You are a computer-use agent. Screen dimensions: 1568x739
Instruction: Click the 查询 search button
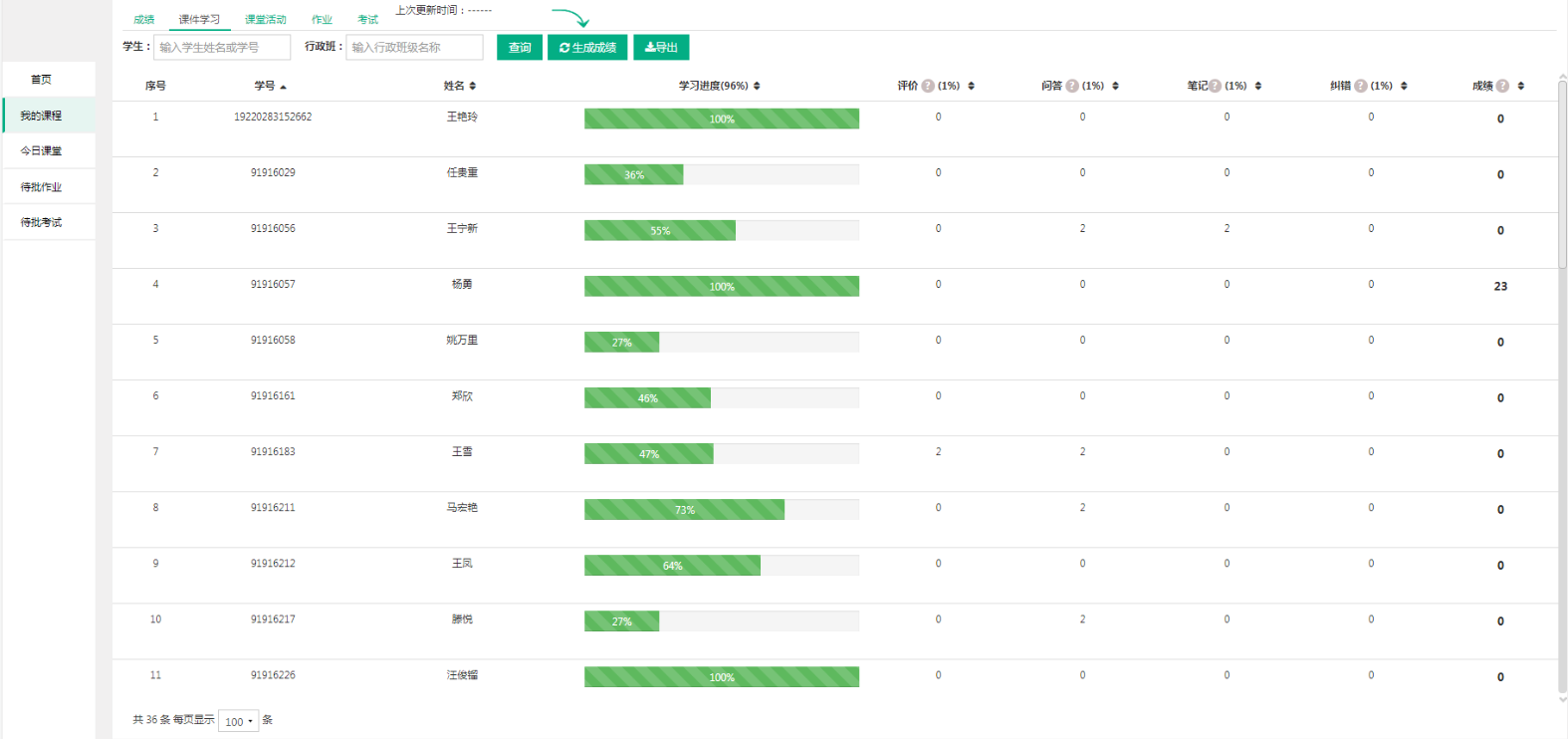pos(520,47)
